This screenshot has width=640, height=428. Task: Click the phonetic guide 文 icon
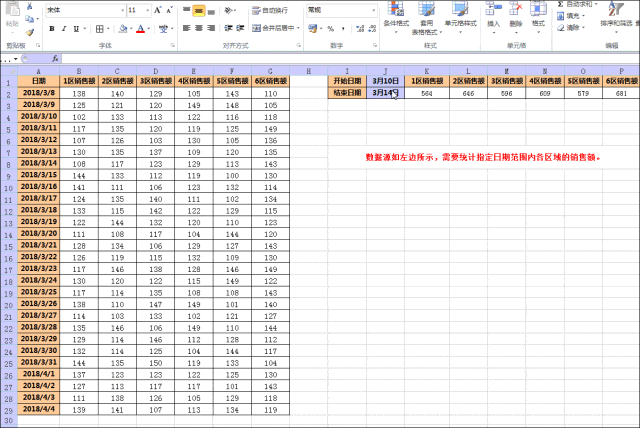pos(163,29)
